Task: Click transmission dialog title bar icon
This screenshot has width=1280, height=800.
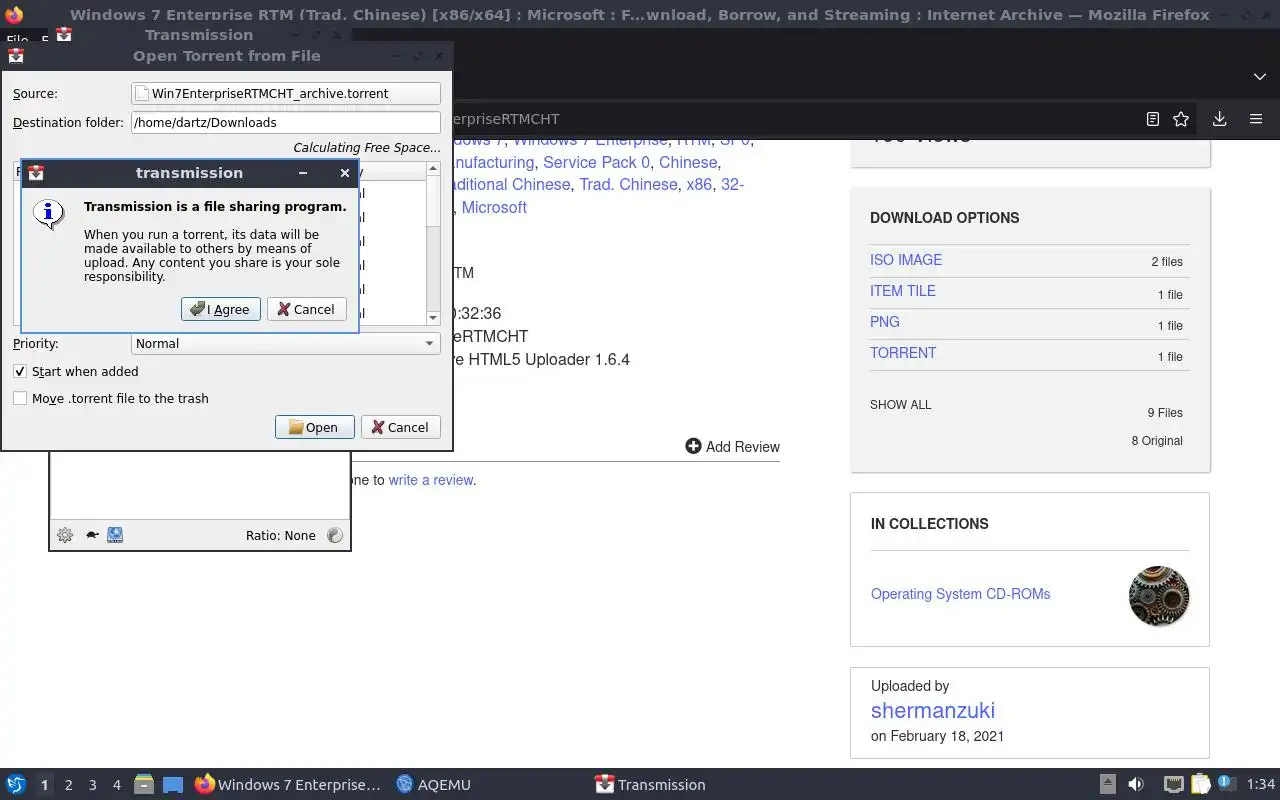Action: click(x=36, y=173)
